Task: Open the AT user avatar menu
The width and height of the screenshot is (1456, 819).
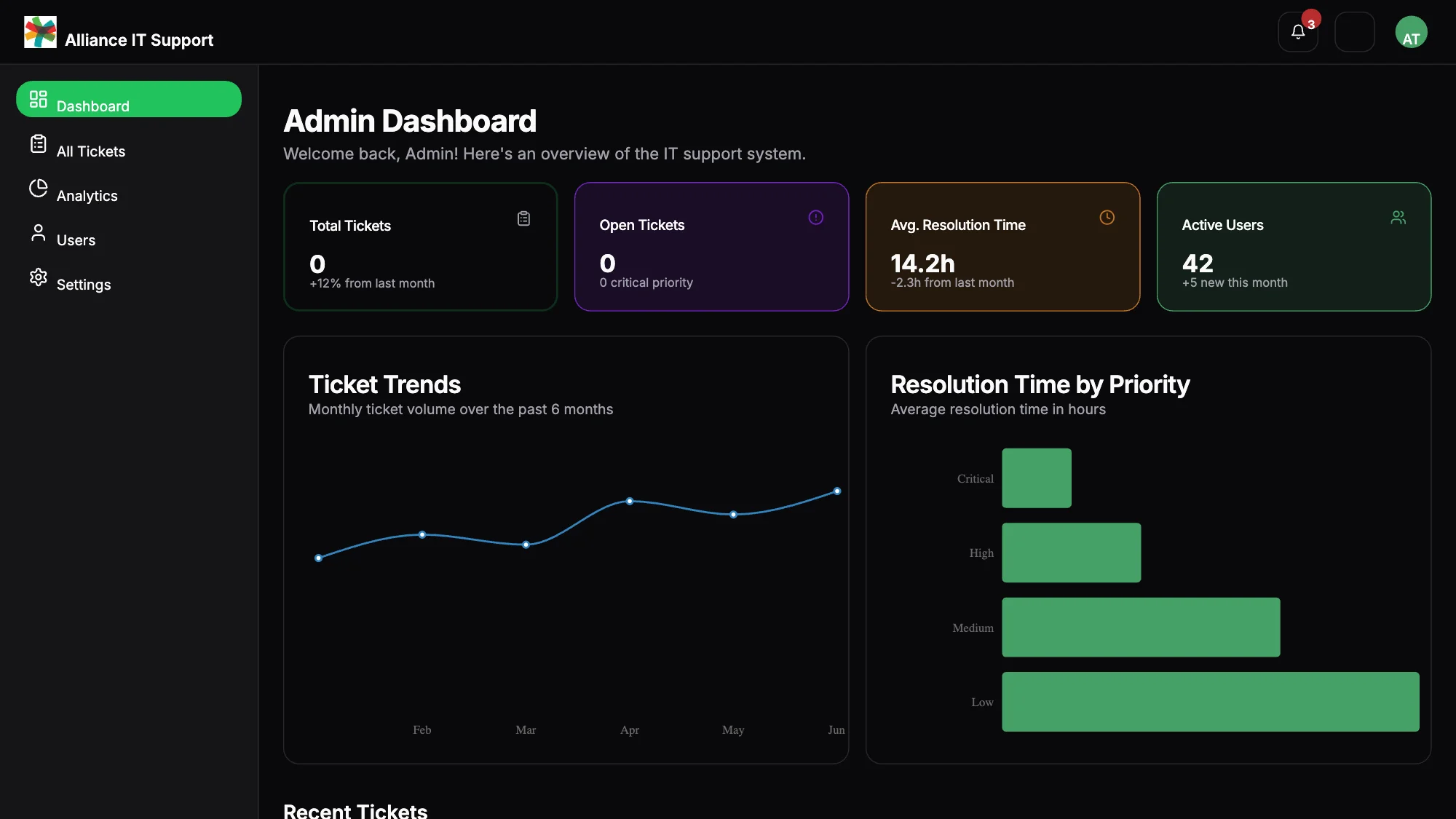Action: point(1411,32)
